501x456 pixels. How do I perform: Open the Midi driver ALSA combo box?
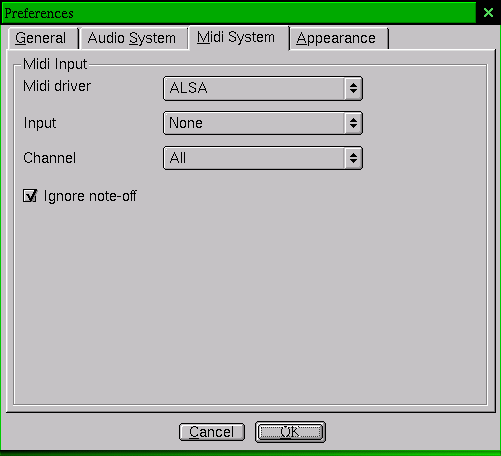263,88
